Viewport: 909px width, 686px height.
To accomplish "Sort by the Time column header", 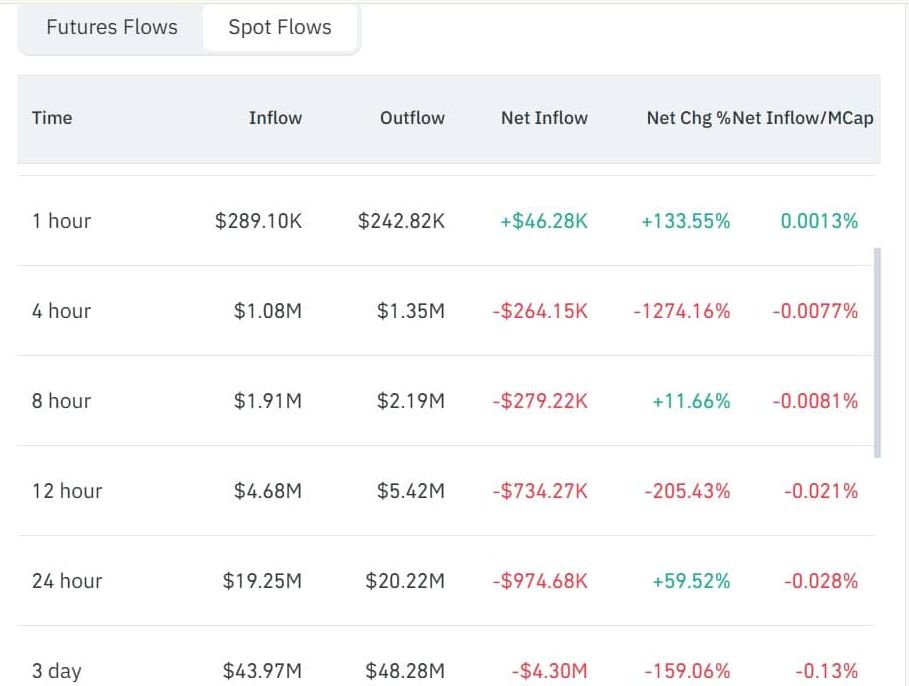I will click(x=52, y=118).
